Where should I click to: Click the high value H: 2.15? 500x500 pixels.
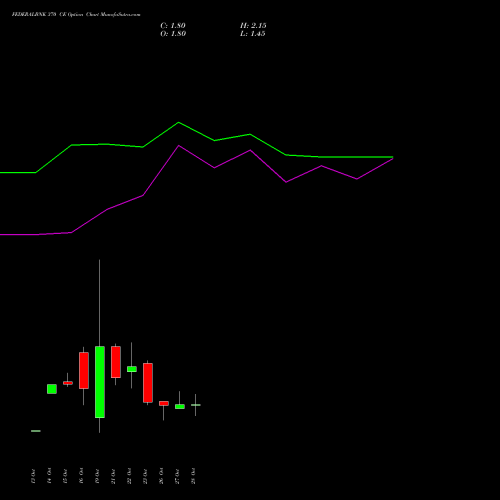(x=253, y=26)
